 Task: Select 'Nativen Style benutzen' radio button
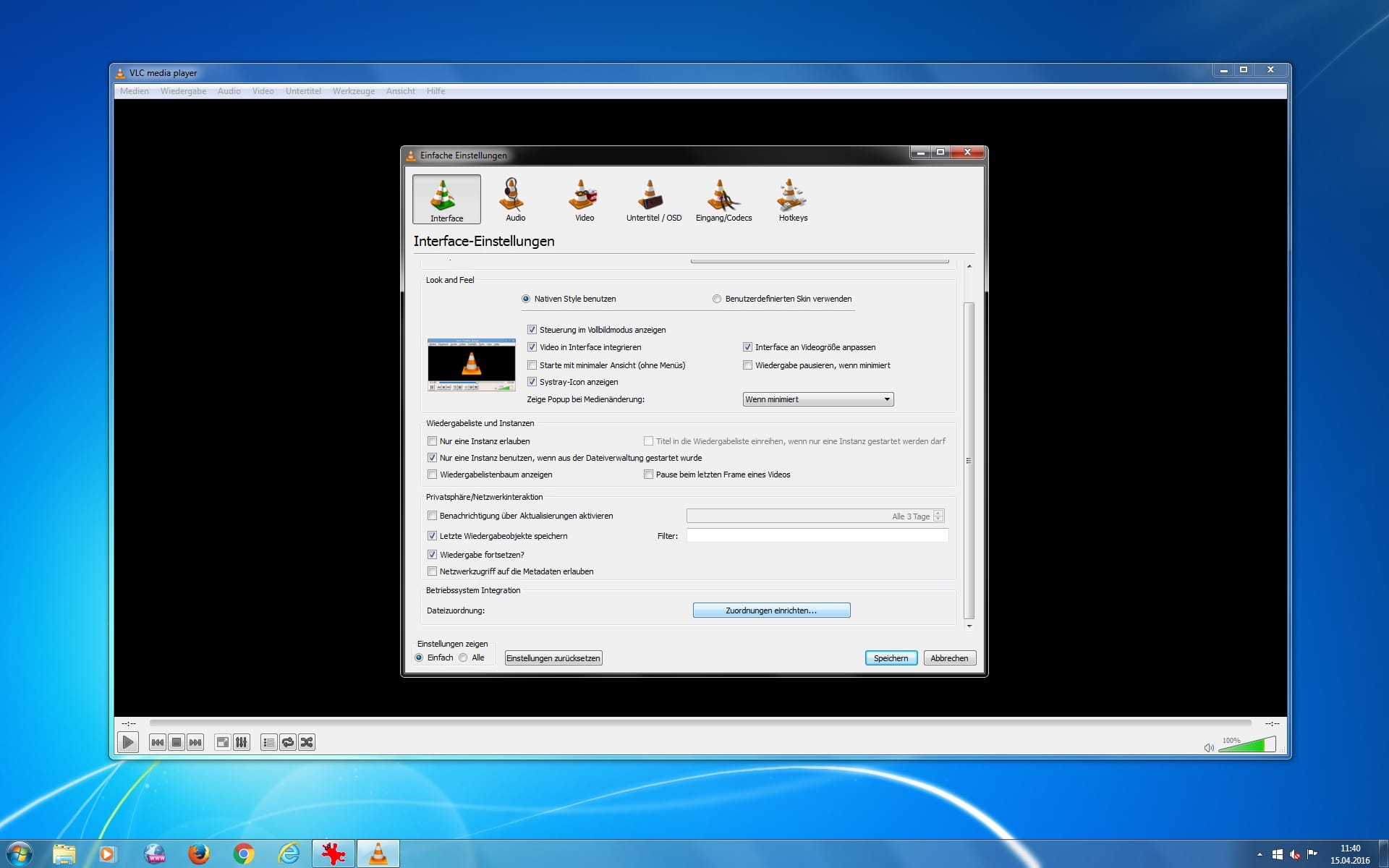coord(526,299)
